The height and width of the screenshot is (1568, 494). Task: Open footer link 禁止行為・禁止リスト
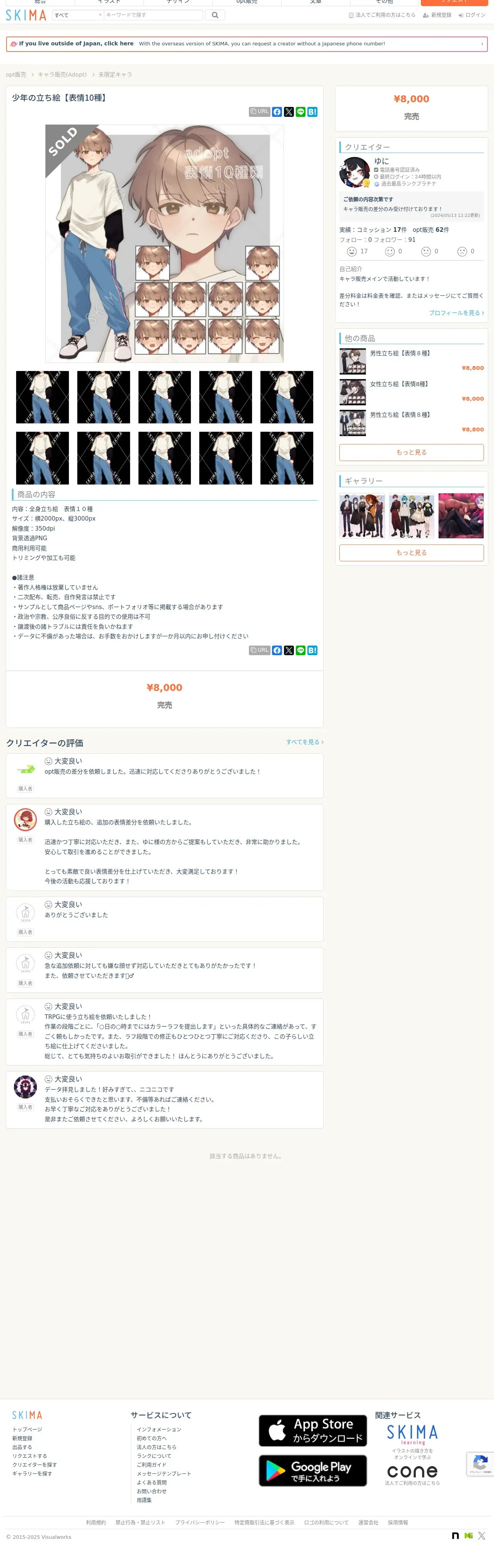pos(140,1522)
